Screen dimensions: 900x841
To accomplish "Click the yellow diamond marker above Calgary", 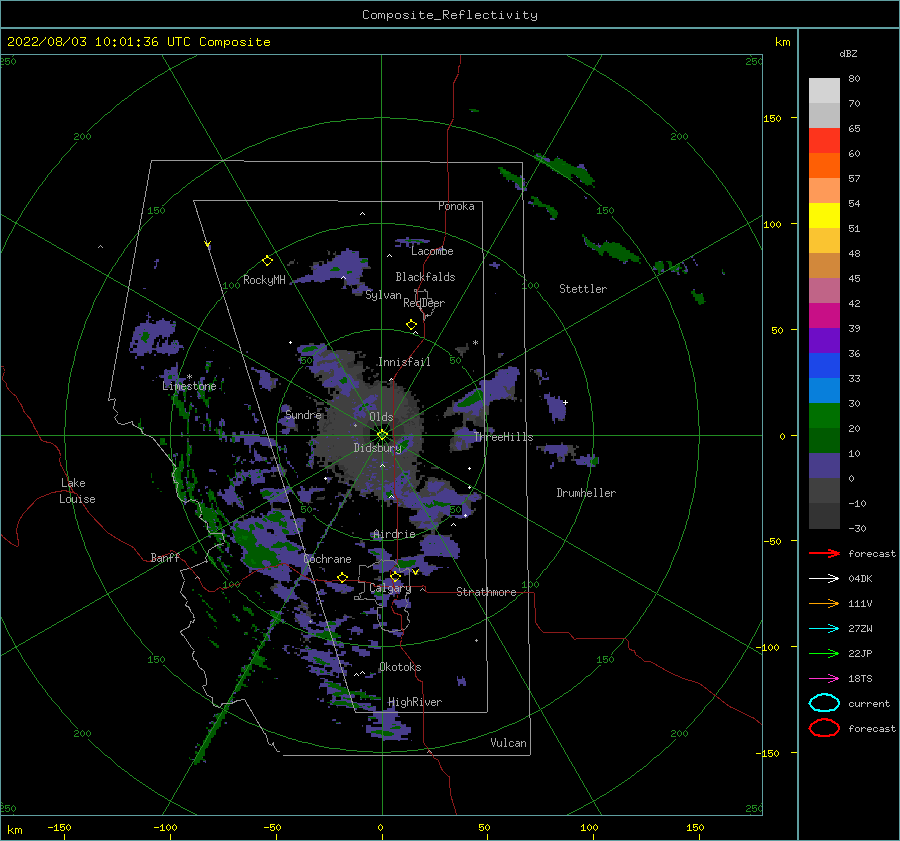I will tap(395, 576).
